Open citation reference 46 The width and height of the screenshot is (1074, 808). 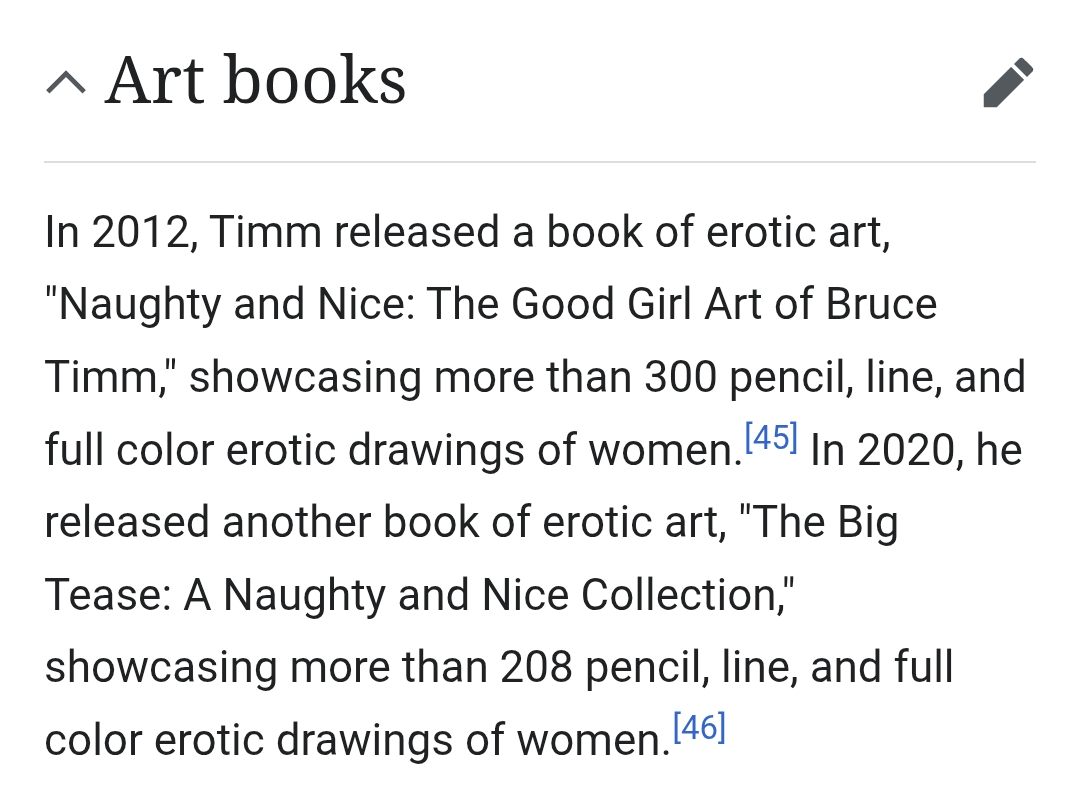click(x=698, y=728)
